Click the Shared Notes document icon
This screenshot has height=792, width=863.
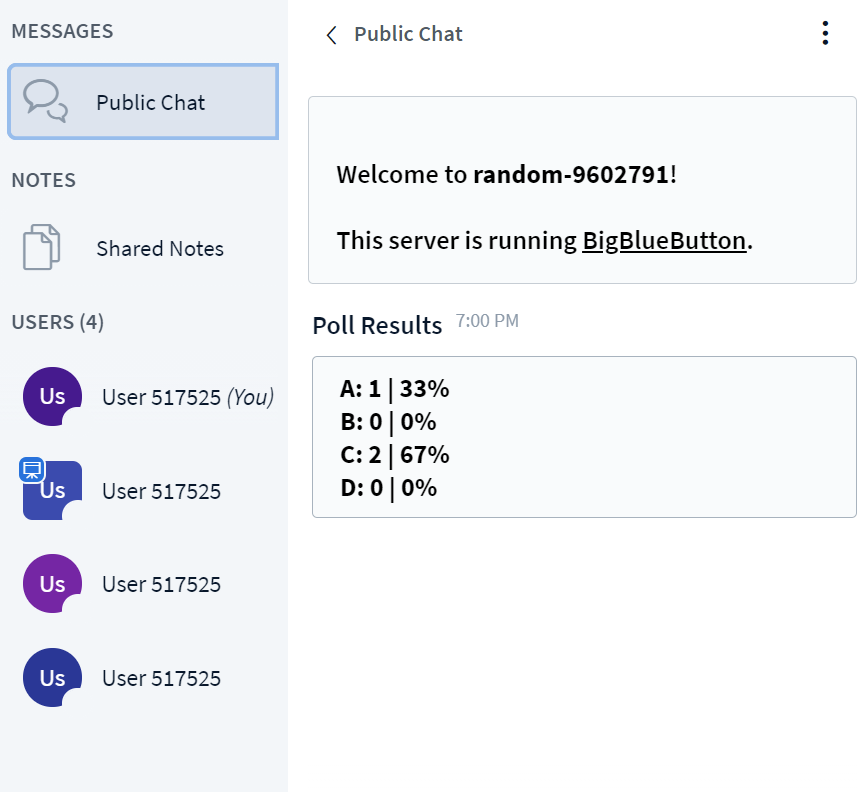[x=42, y=248]
